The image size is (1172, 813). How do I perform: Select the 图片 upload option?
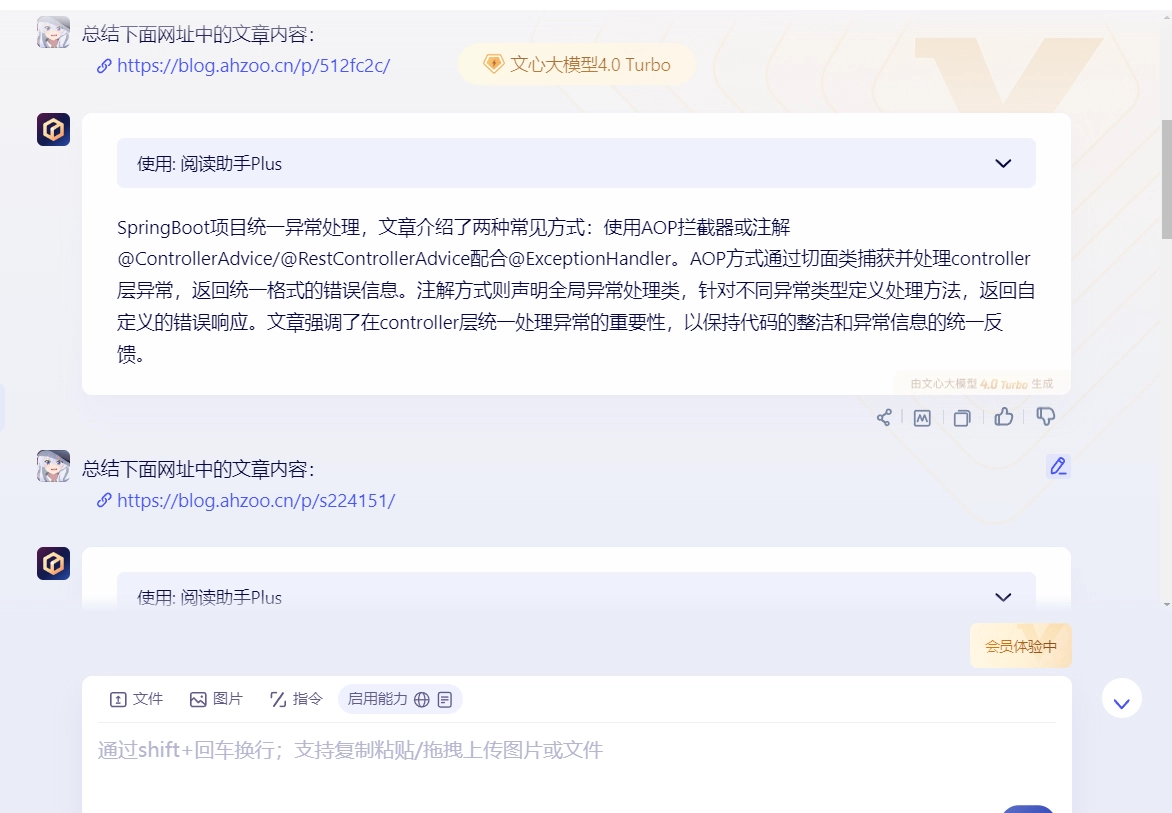click(x=217, y=699)
